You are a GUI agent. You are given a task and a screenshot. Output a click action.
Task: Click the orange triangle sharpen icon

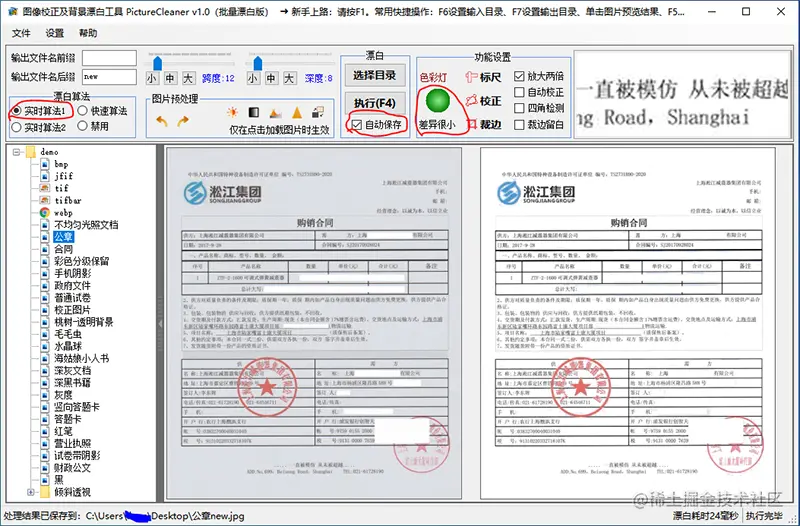click(x=297, y=112)
